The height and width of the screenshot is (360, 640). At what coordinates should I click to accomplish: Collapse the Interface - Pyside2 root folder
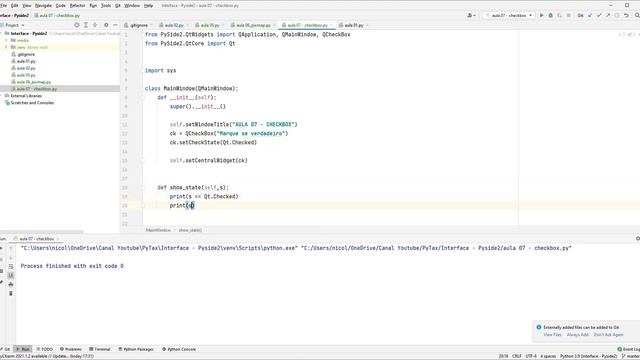point(2,33)
